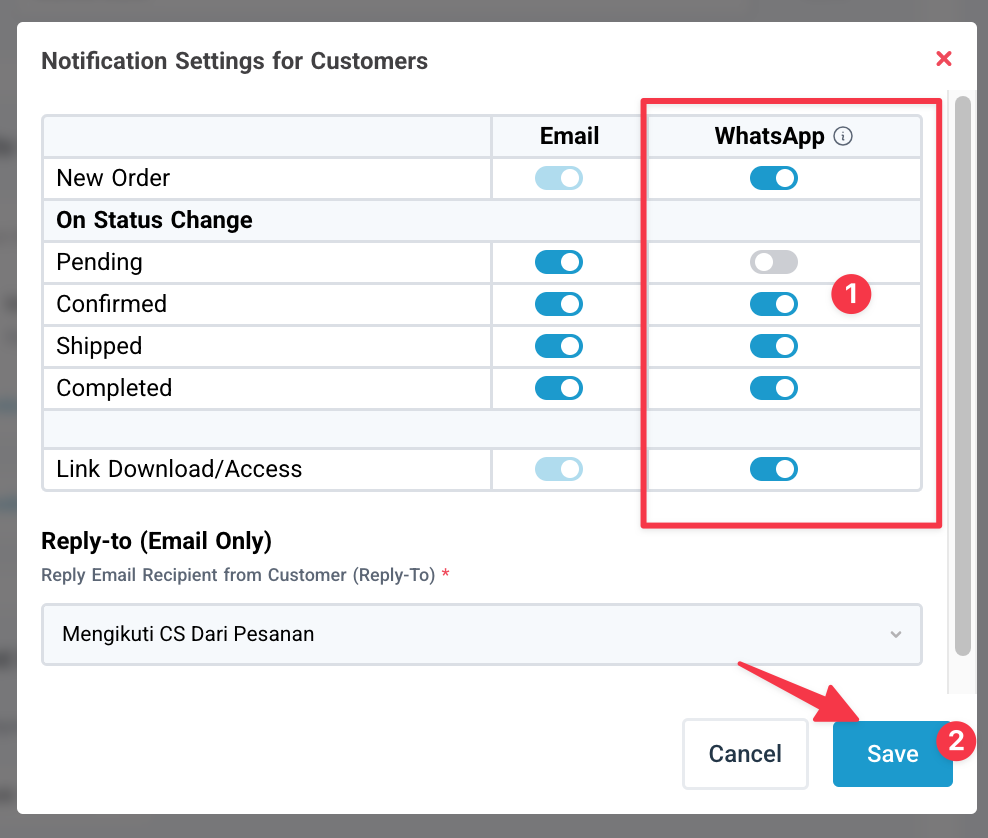Turn off WhatsApp notification for Shipped
988x838 pixels.
tap(774, 346)
